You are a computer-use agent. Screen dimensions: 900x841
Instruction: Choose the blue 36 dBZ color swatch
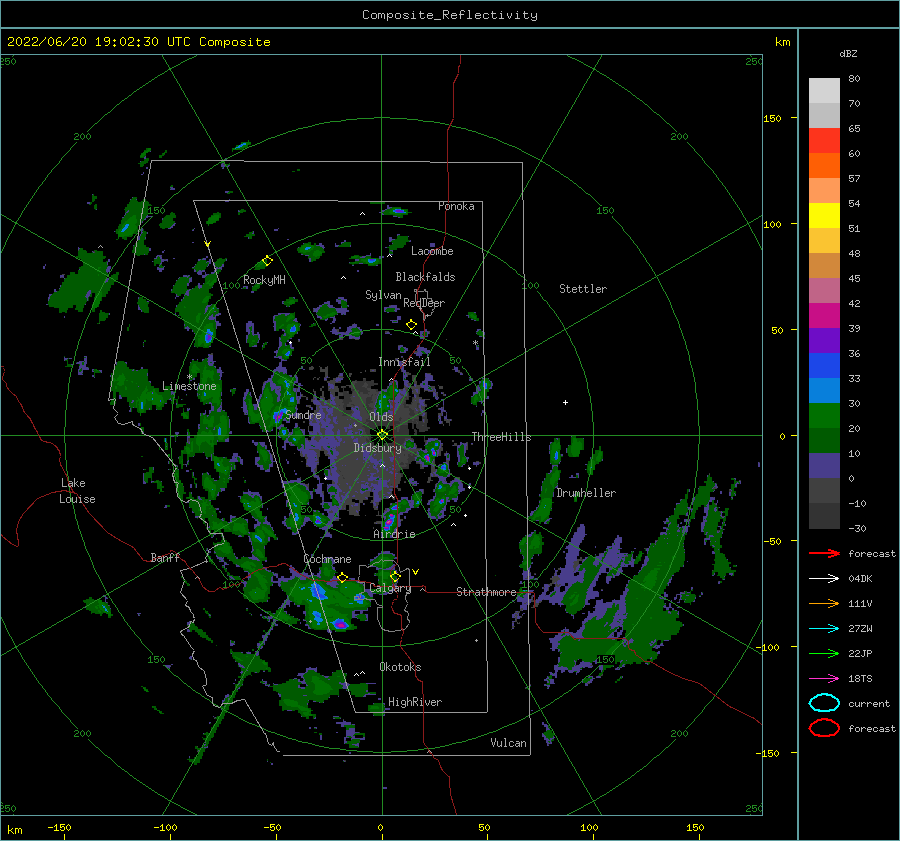(x=824, y=365)
